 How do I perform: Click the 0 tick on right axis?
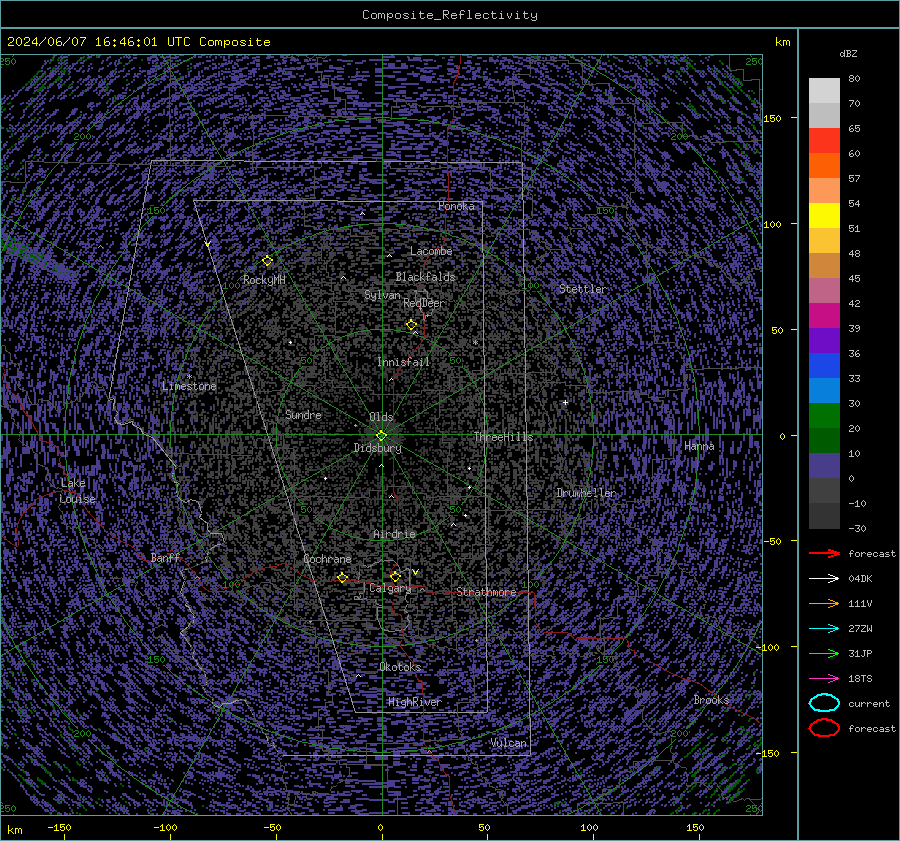pos(782,436)
